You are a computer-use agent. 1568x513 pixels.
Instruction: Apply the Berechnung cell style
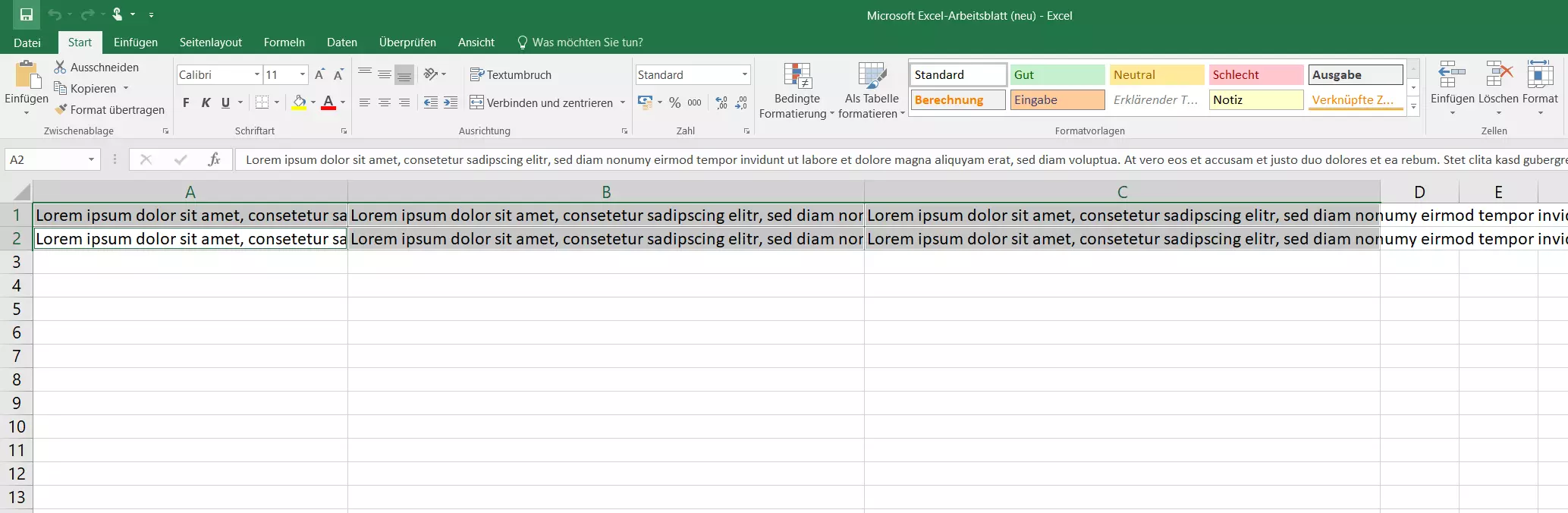[x=958, y=99]
